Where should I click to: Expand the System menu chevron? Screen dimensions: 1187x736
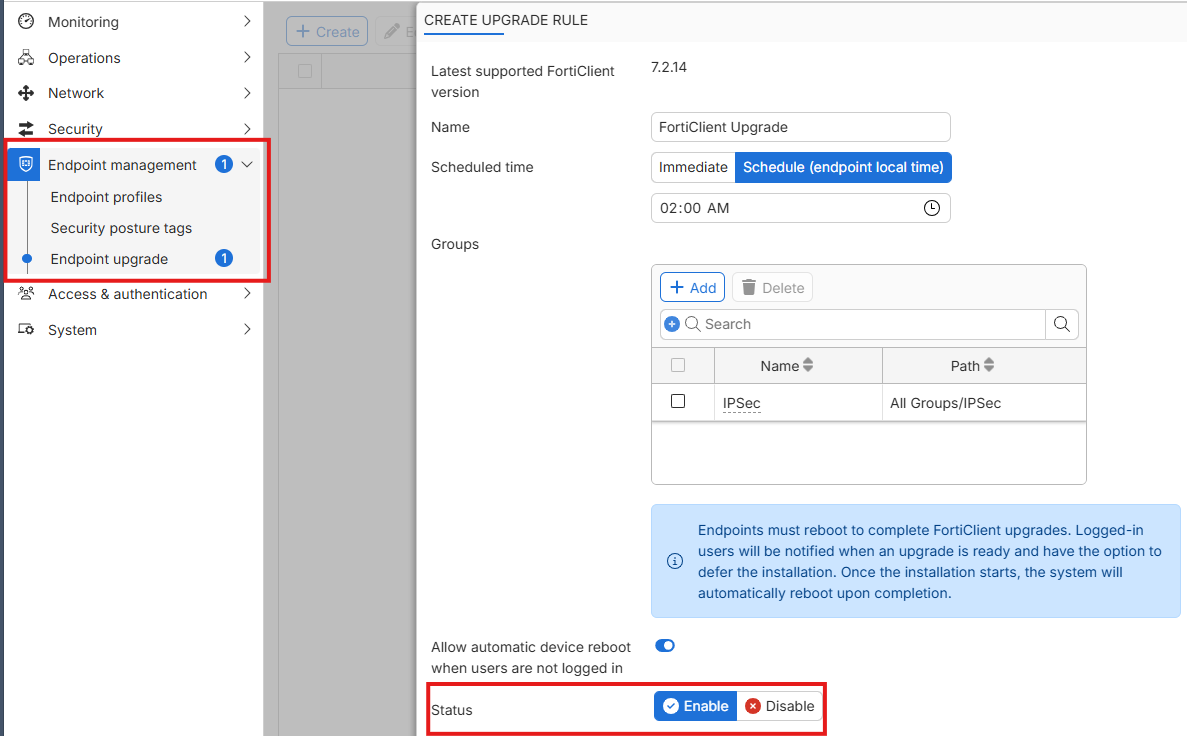247,329
